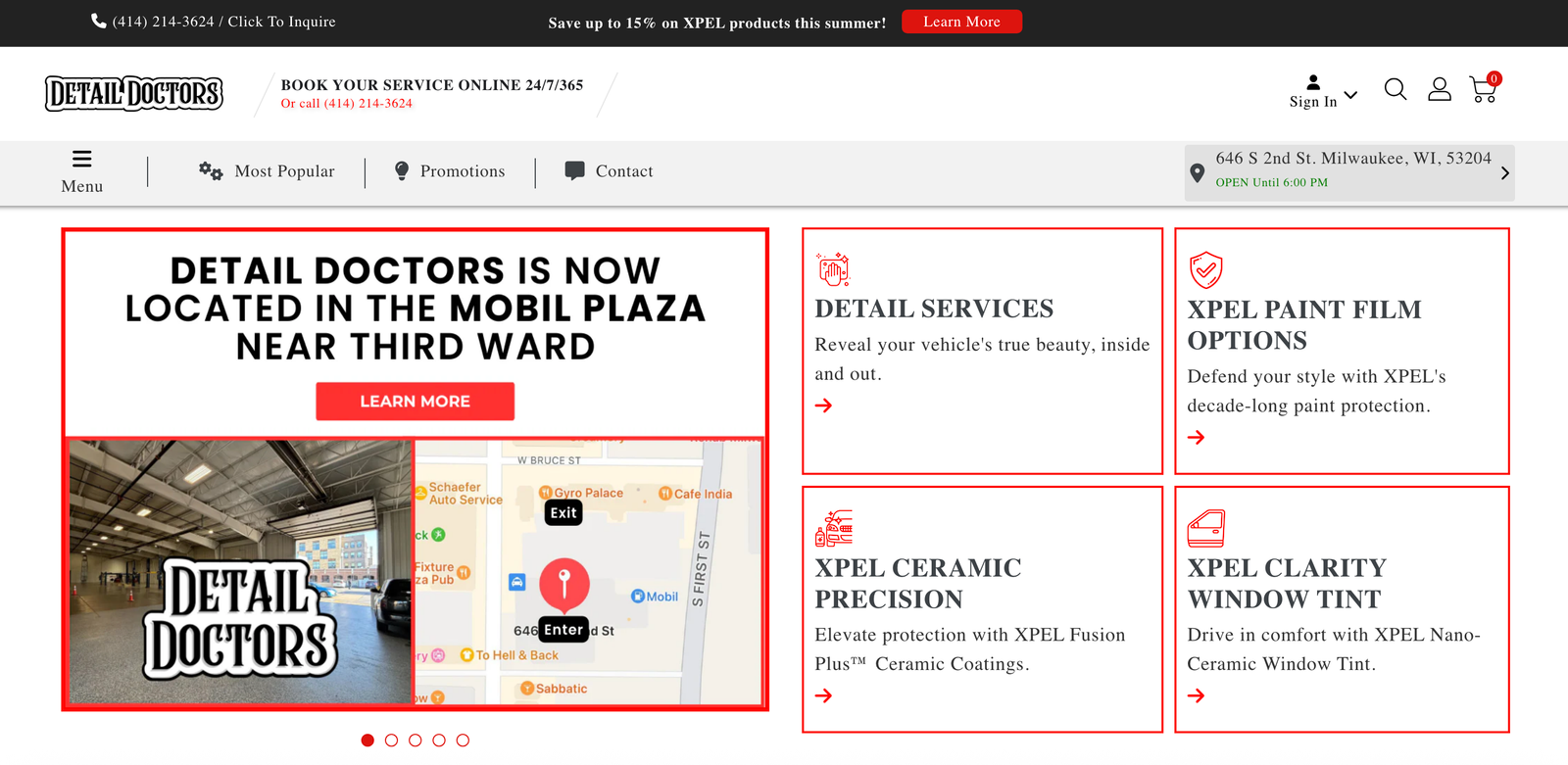Click the Cafe India map label
The height and width of the screenshot is (765, 1568).
[x=696, y=494]
